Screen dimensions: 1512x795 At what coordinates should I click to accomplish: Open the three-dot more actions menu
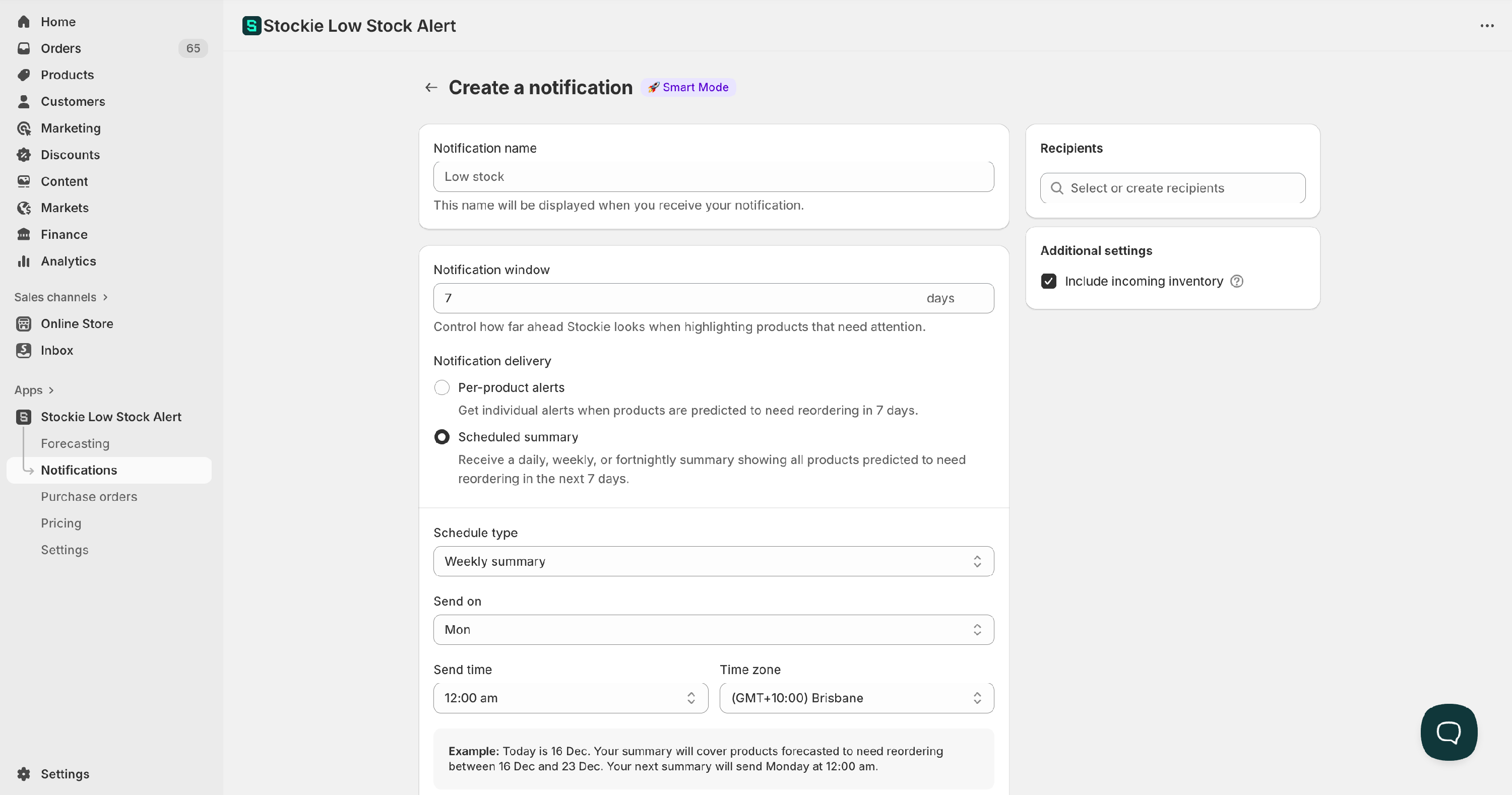pyautogui.click(x=1486, y=26)
